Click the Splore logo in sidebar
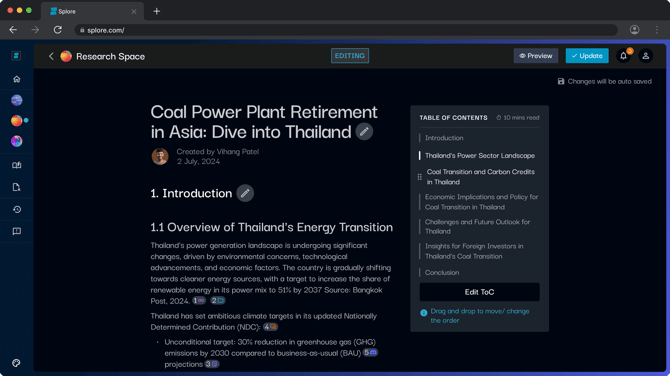Screen dimensions: 670x376 click(16, 56)
